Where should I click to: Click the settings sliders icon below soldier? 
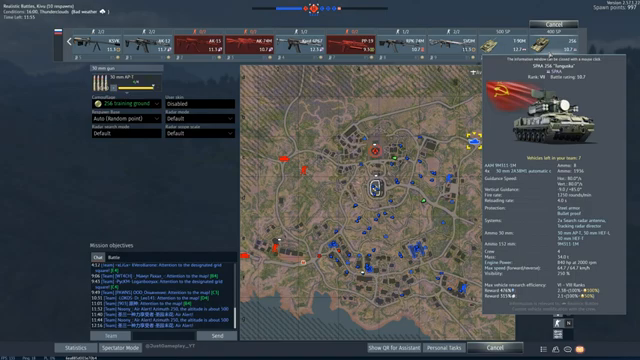[x=558, y=334]
